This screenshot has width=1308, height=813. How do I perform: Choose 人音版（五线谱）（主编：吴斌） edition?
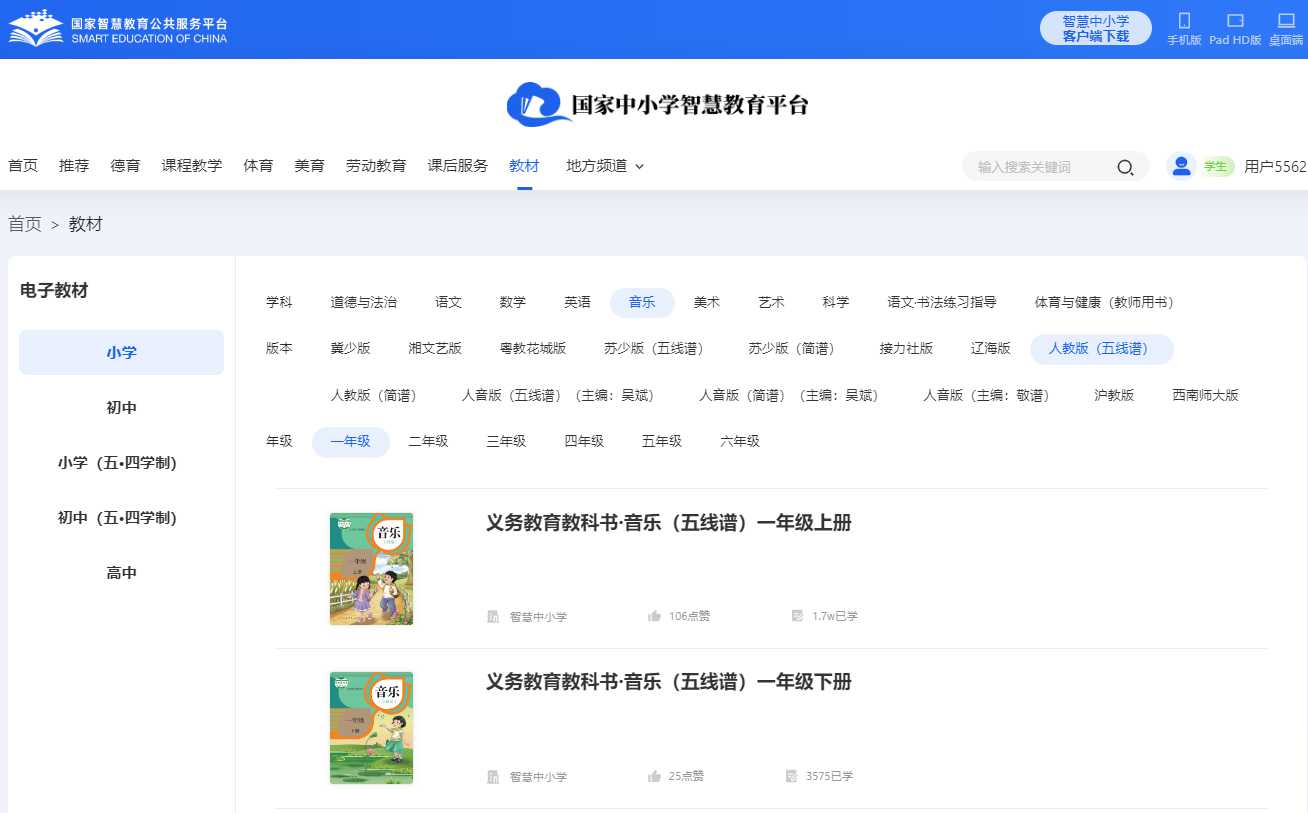(561, 395)
